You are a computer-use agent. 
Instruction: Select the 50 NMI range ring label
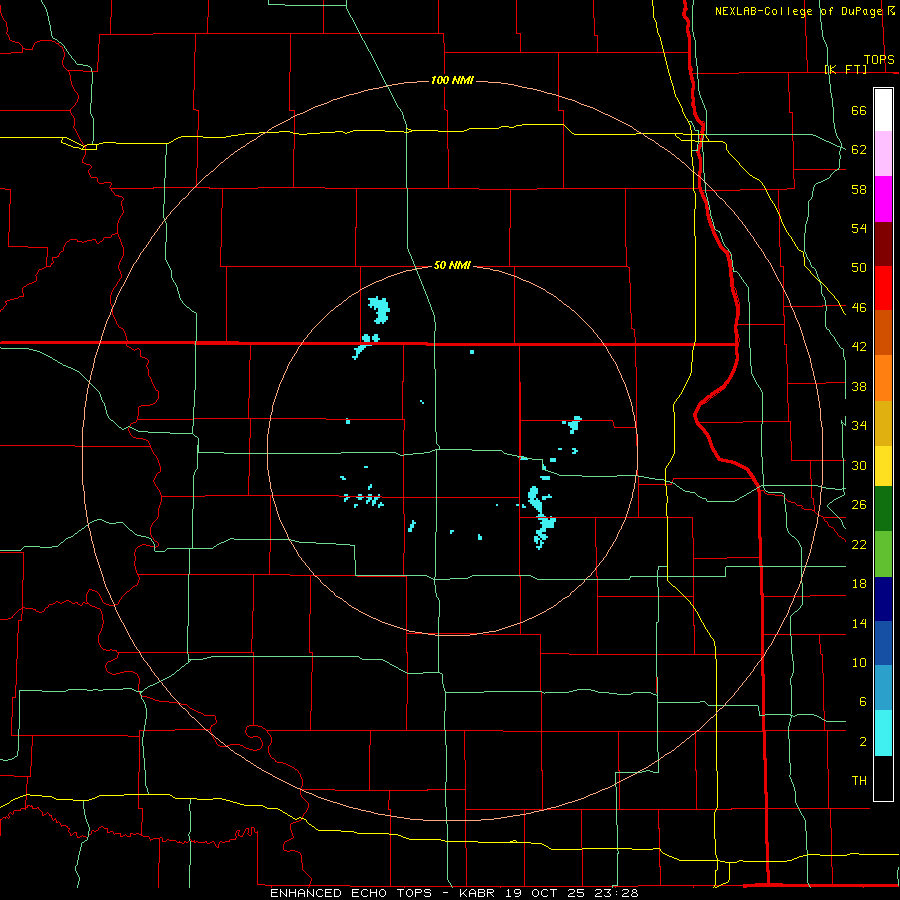pos(452,265)
